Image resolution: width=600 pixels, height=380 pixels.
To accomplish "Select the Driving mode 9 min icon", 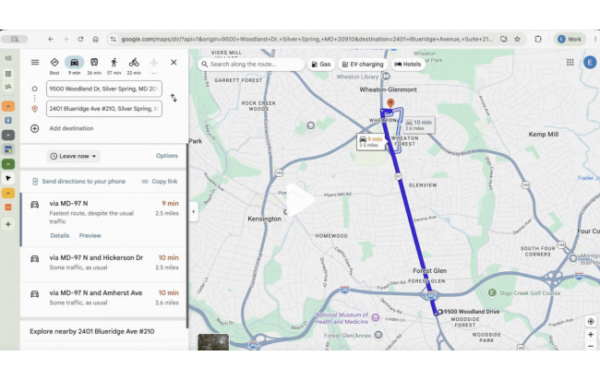I will pos(74,62).
